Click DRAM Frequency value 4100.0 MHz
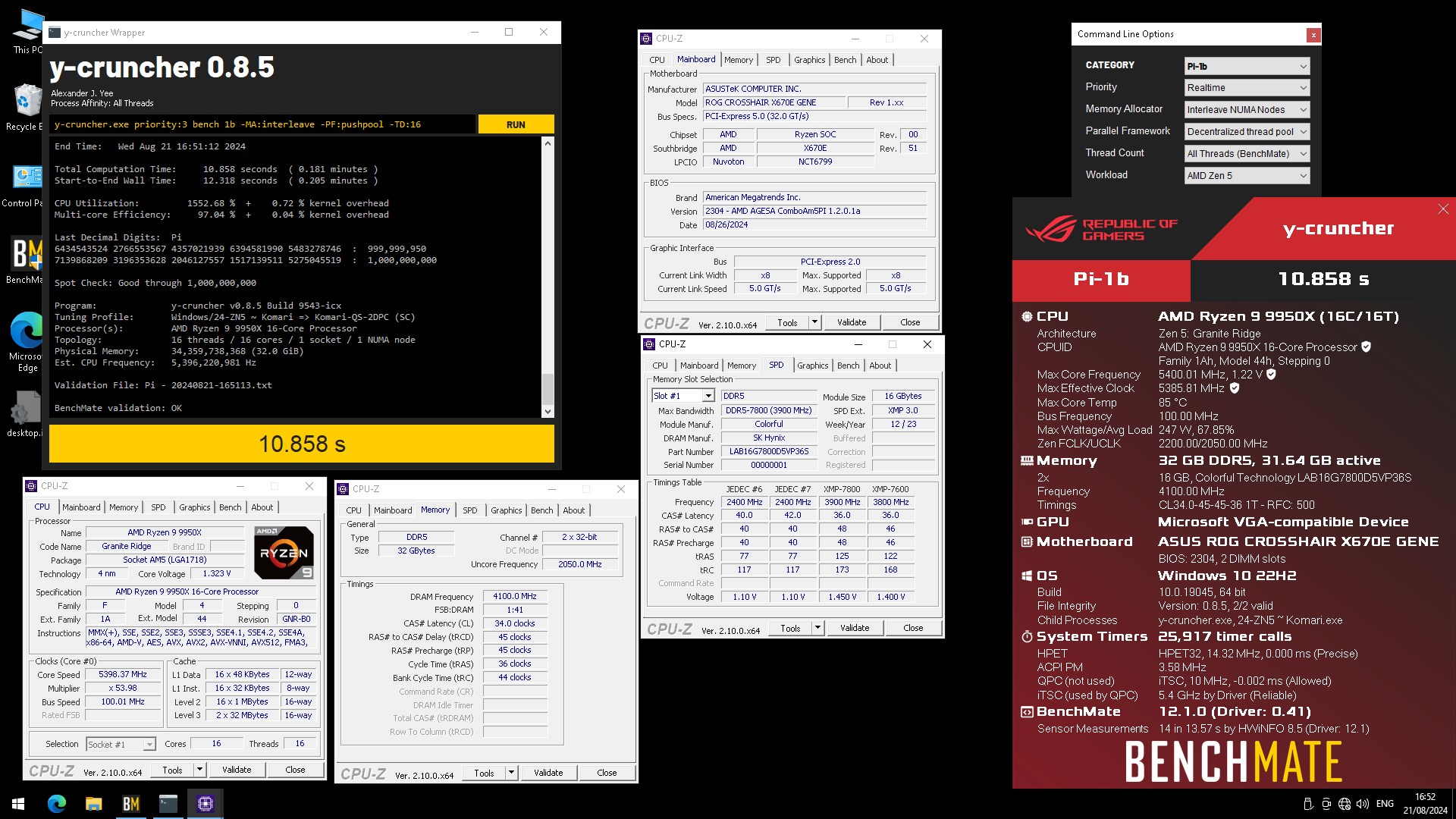Screen dimensions: 1456x819 (514, 597)
